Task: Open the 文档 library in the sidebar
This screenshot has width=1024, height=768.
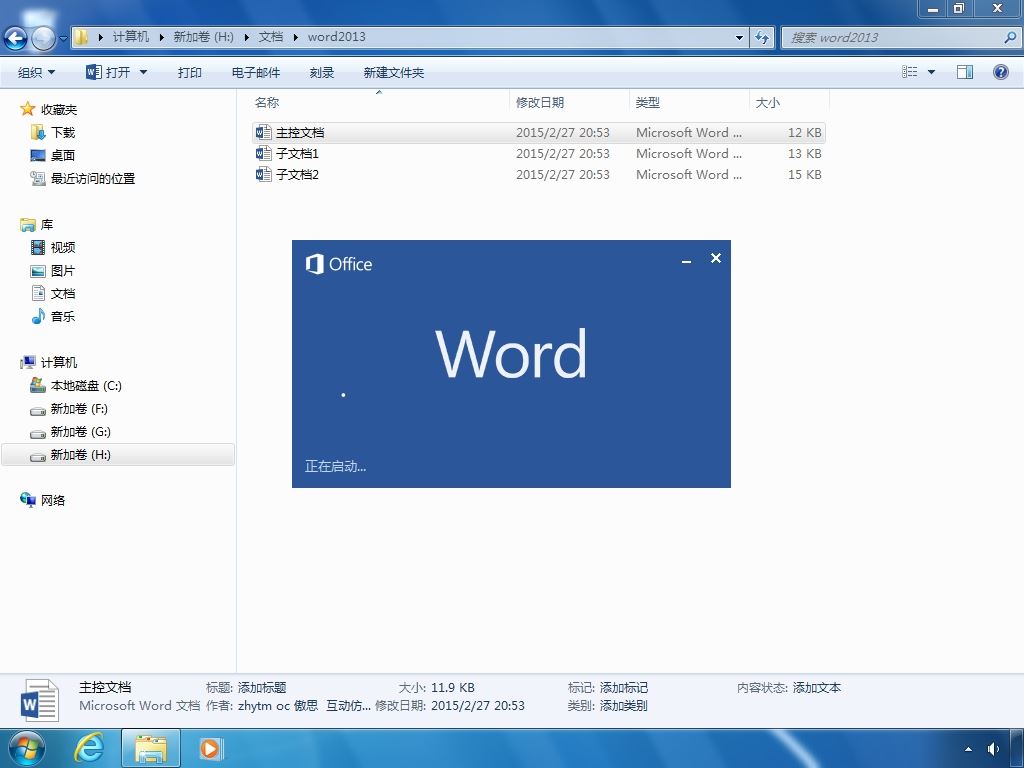Action: point(63,293)
